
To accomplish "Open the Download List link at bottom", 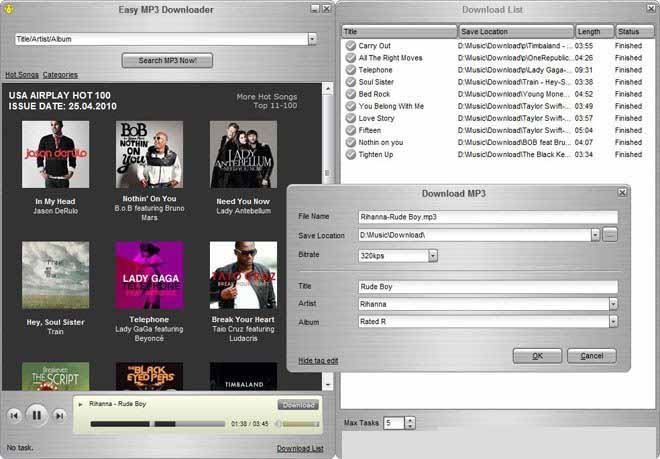I will click(300, 449).
